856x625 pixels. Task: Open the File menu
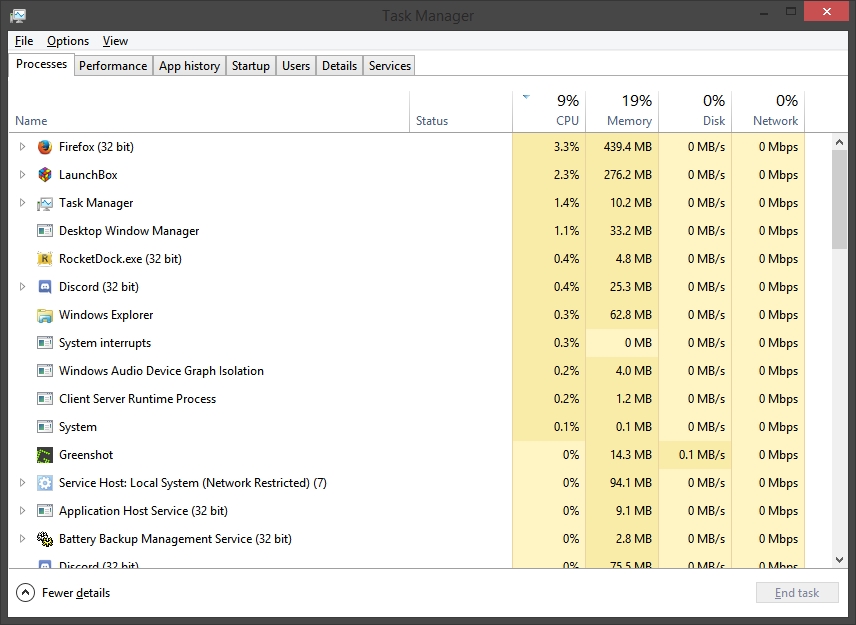pyautogui.click(x=24, y=41)
